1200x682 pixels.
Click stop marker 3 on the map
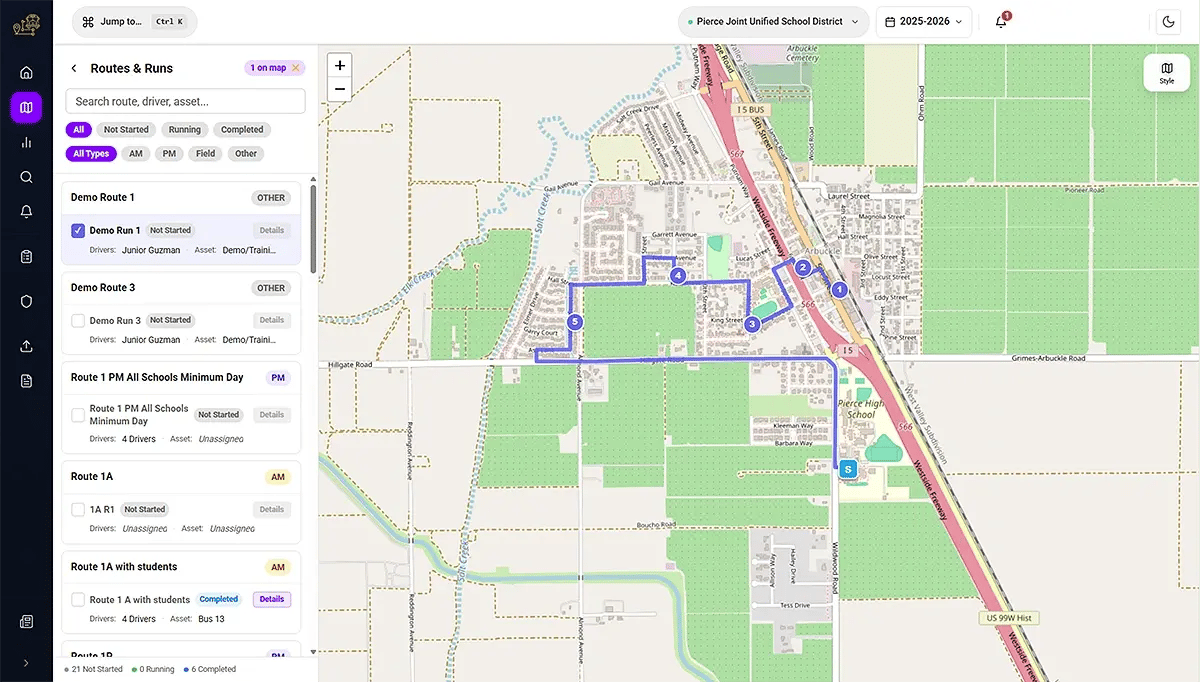click(x=752, y=324)
